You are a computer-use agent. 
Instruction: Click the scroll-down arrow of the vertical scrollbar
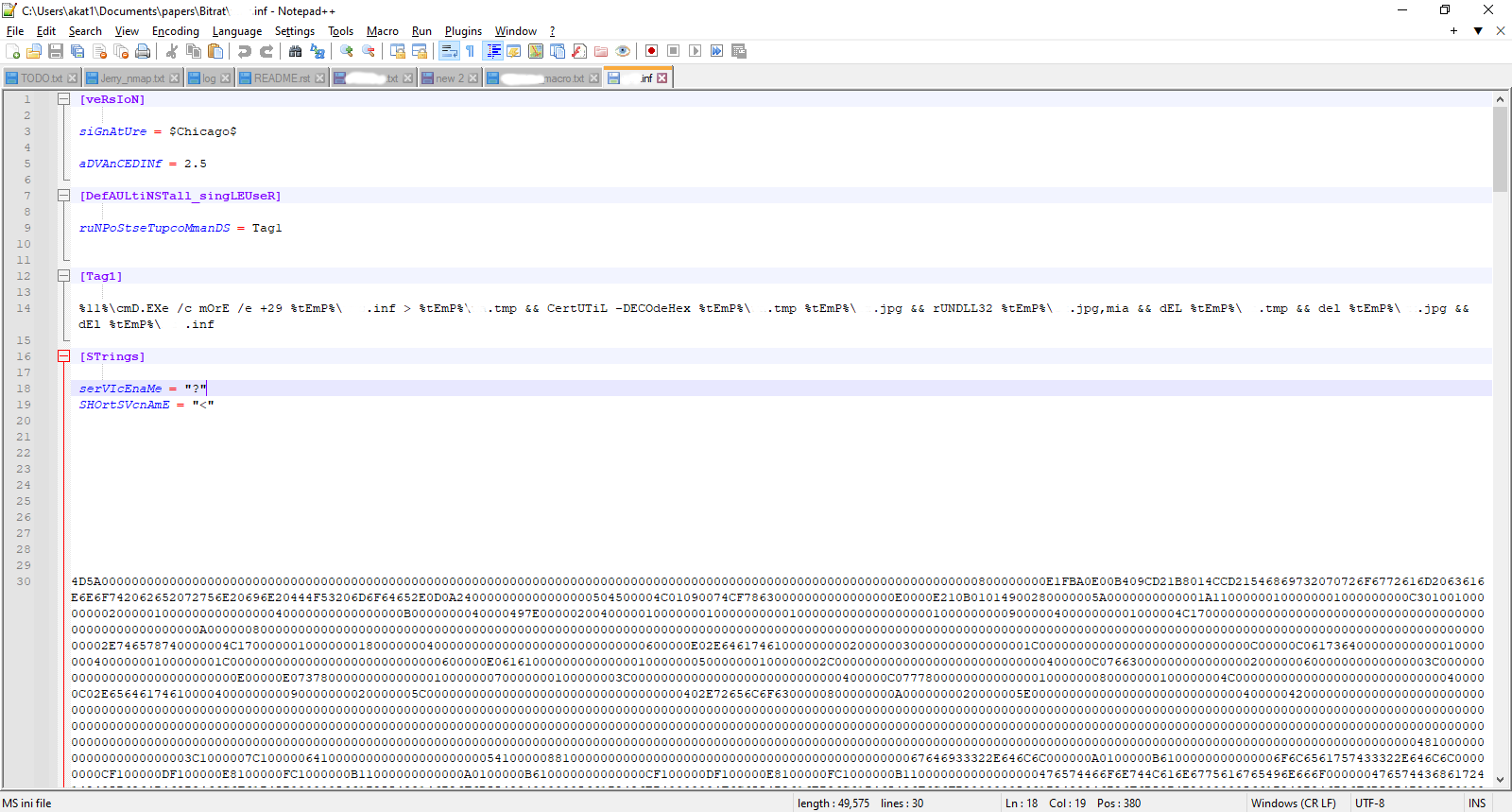click(1500, 780)
